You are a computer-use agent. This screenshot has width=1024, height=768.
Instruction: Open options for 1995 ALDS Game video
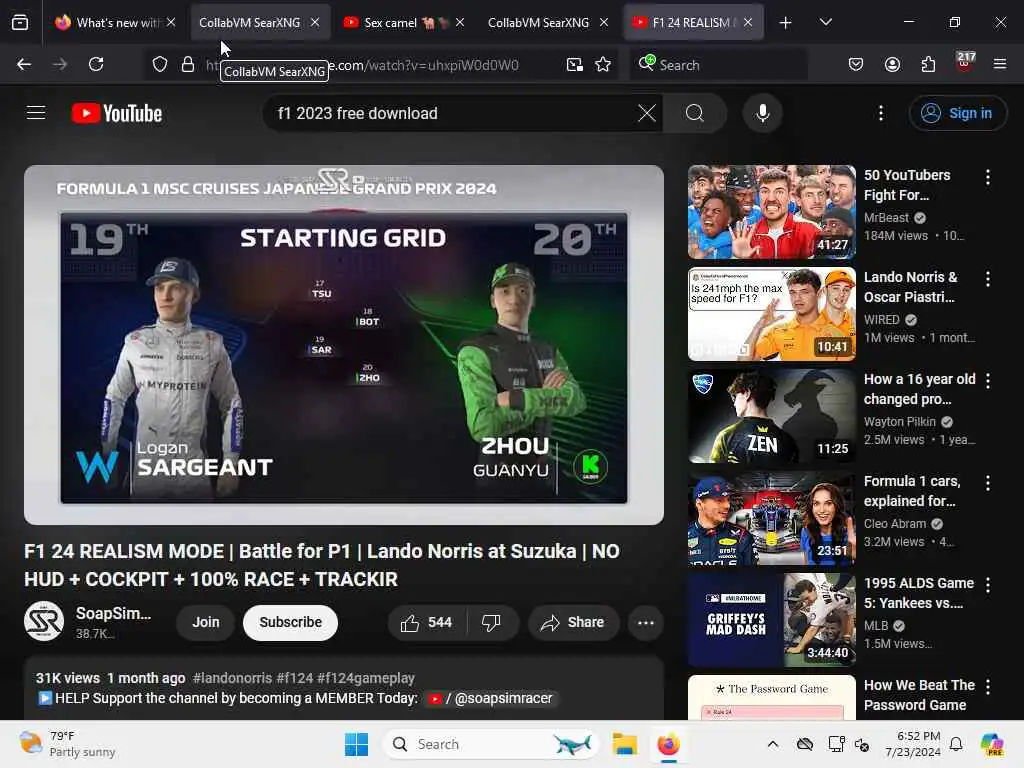click(988, 585)
